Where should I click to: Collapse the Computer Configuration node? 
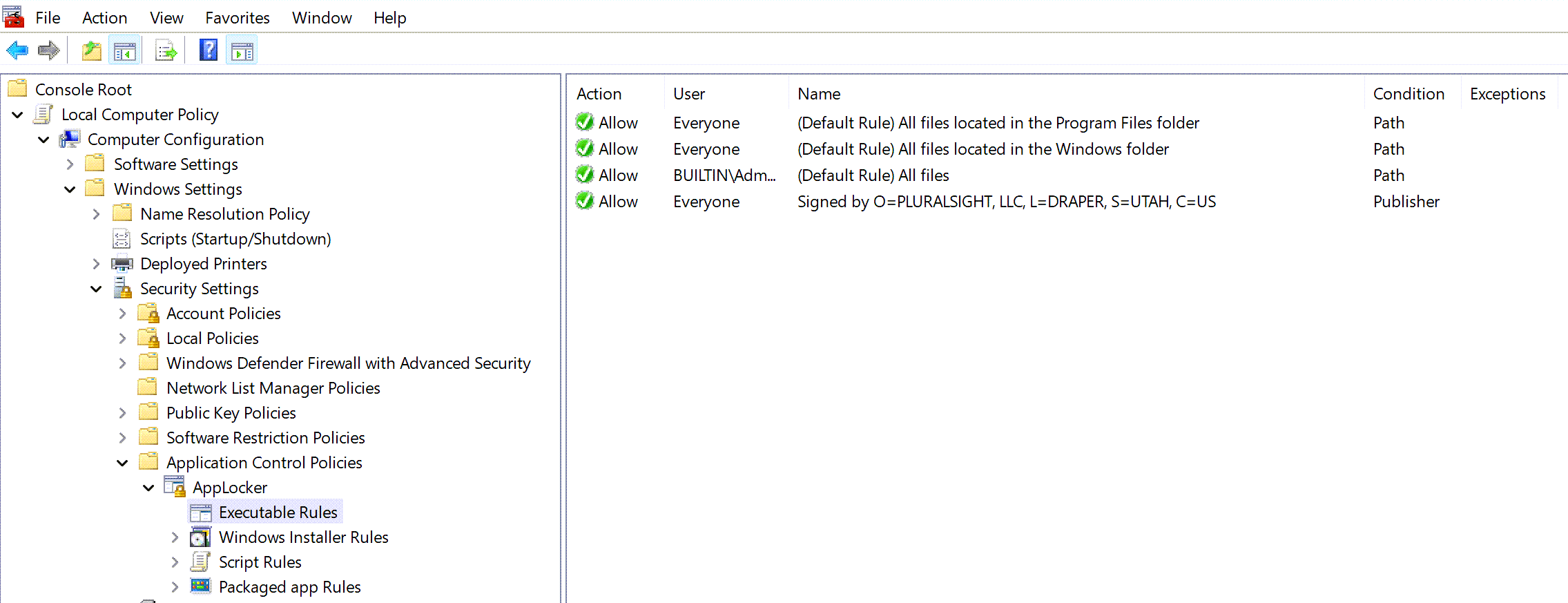click(44, 140)
